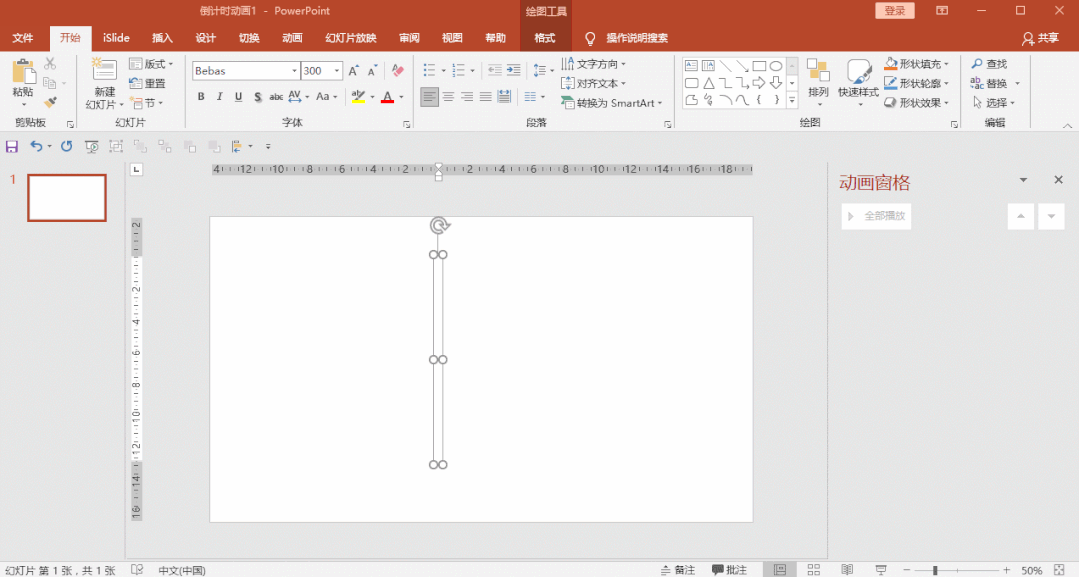The image size is (1079, 577).
Task: Center align text
Action: pyautogui.click(x=449, y=96)
